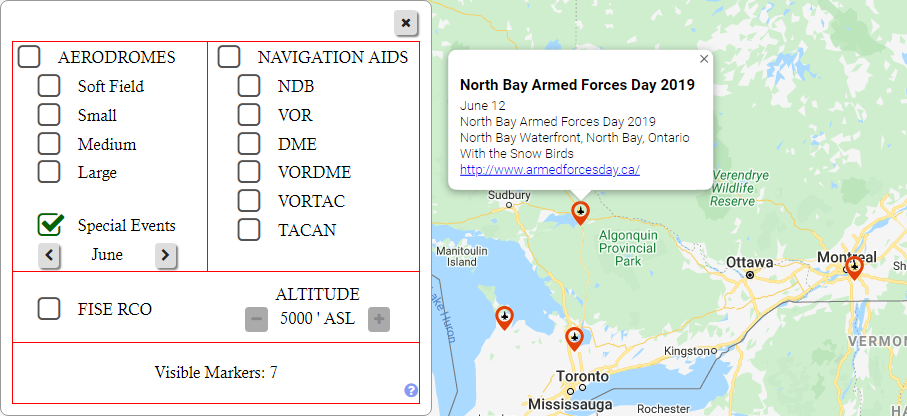Viewport: 907px width, 416px height.
Task: Open the armedforcesday.ca link
Action: [549, 170]
